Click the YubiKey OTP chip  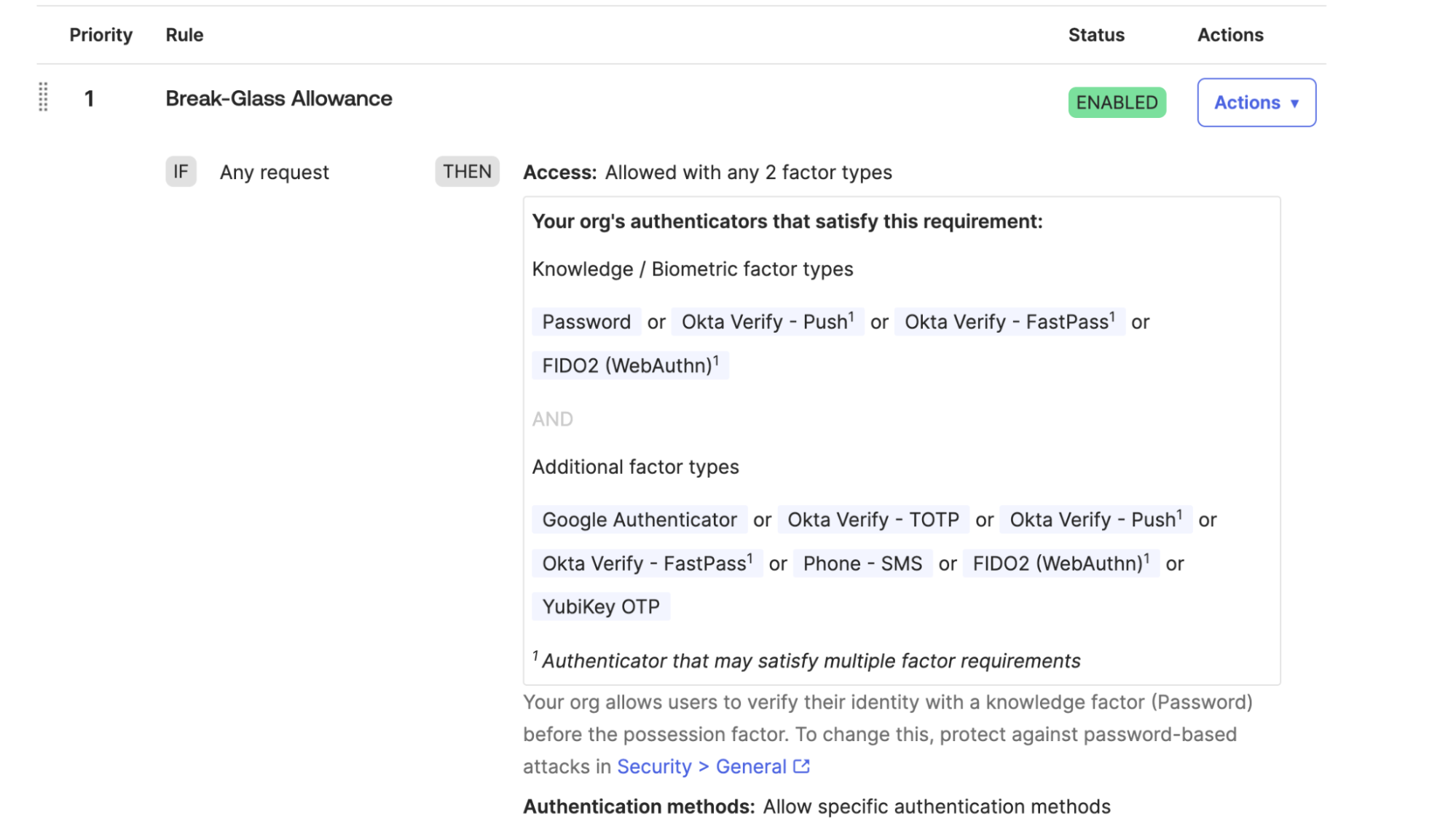[x=600, y=606]
